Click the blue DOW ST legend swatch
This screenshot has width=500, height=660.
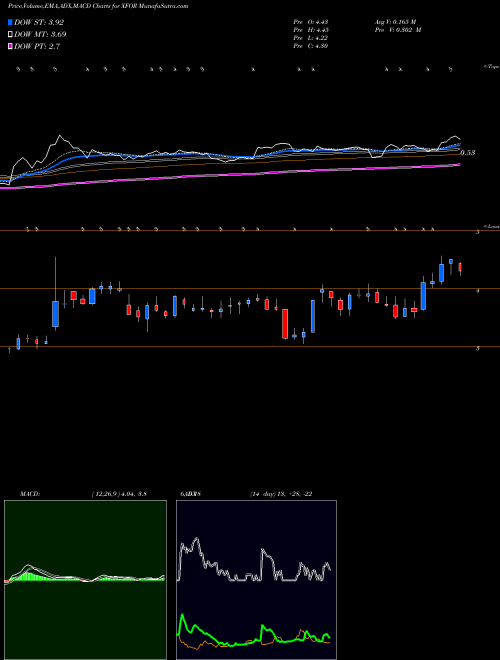(11, 22)
